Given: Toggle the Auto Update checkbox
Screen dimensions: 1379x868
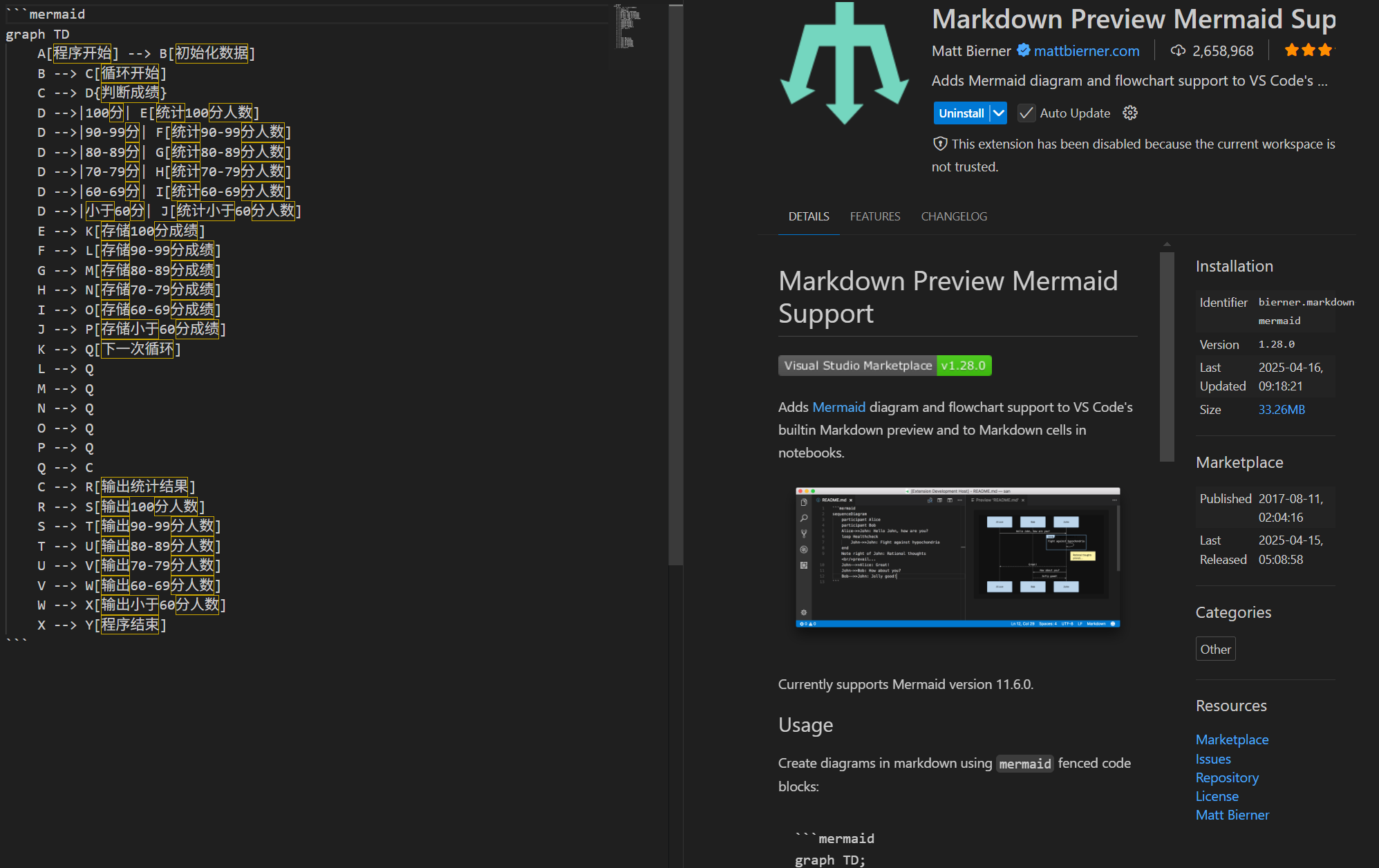Looking at the screenshot, I should (1026, 113).
